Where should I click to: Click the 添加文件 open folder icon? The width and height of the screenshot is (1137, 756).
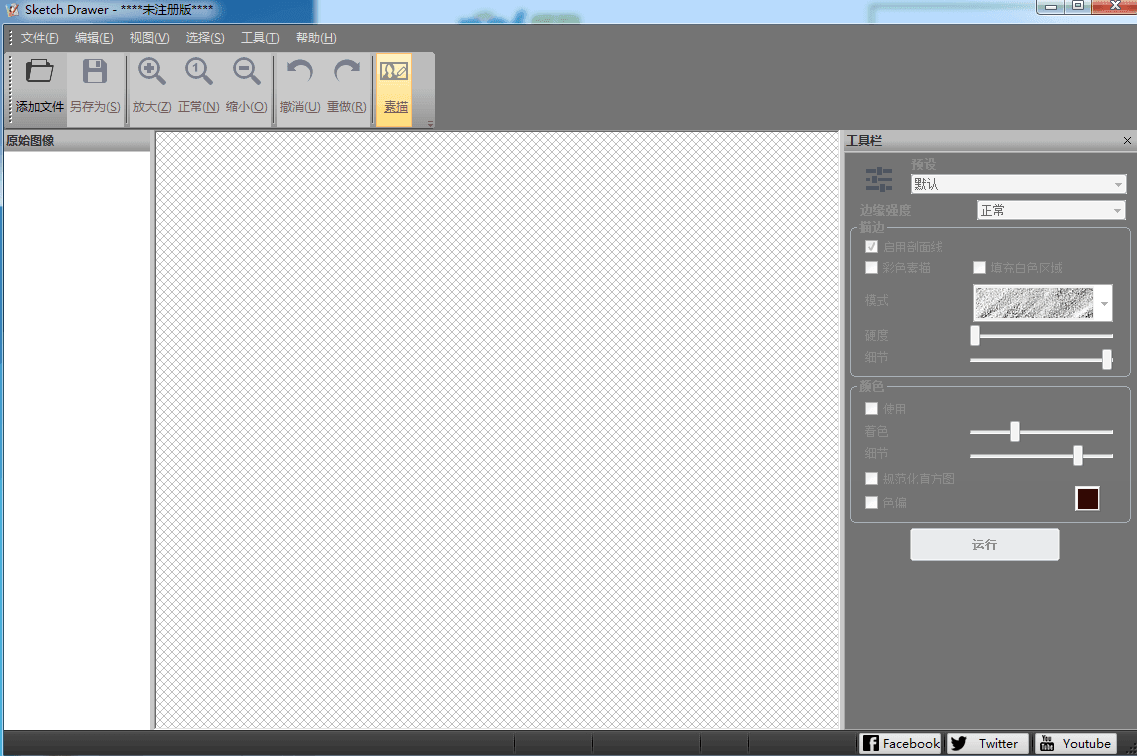point(39,72)
